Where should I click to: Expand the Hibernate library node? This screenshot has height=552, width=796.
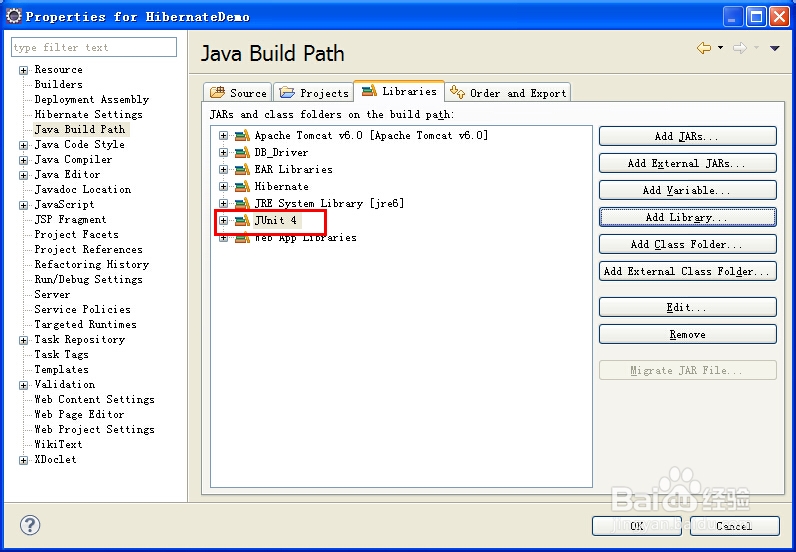point(223,186)
